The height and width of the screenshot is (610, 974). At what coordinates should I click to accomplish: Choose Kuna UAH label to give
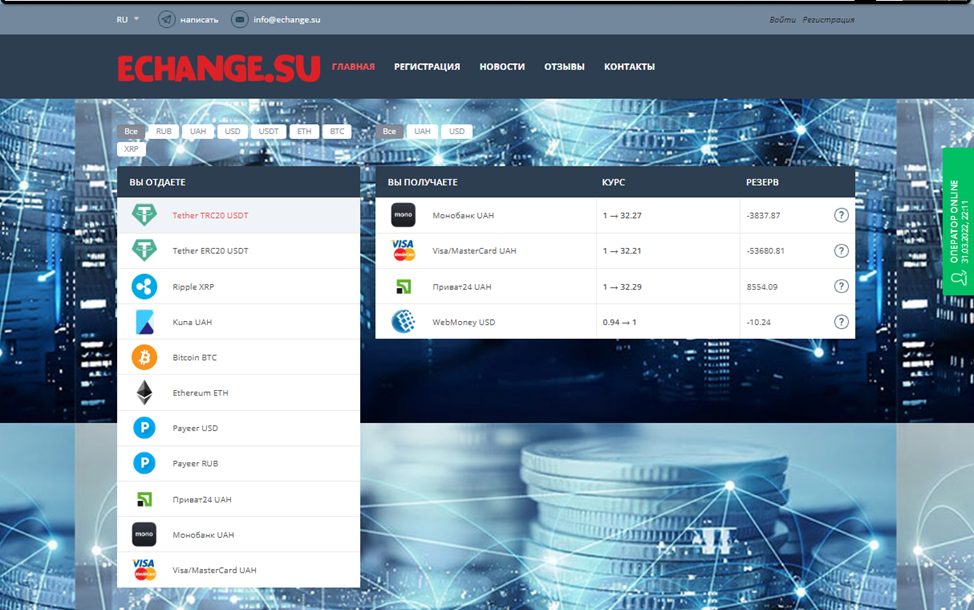(x=193, y=322)
